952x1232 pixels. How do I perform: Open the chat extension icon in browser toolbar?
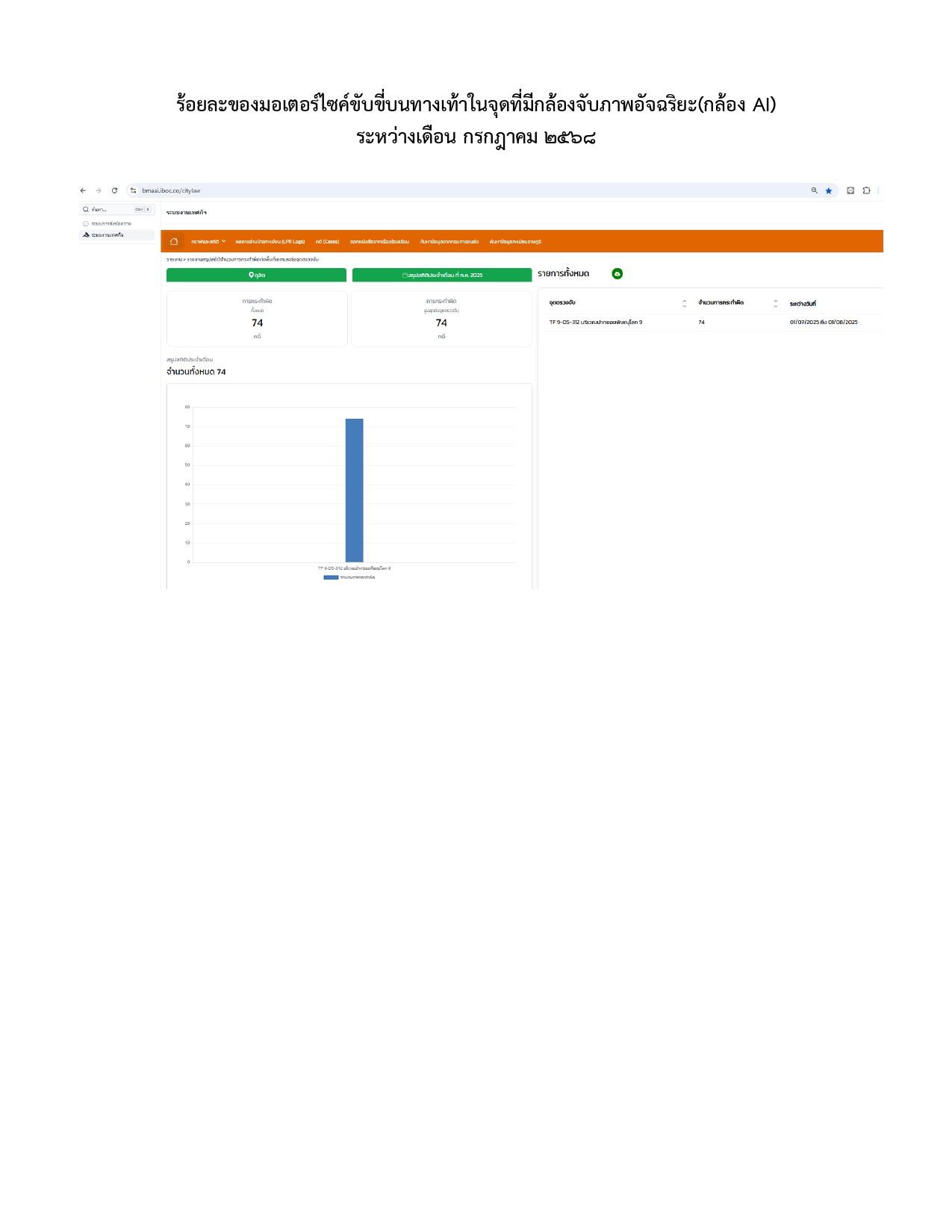850,190
